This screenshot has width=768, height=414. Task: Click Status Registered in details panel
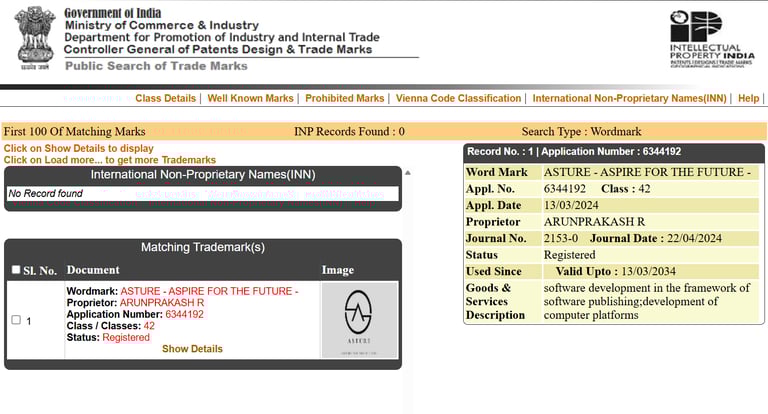pyautogui.click(x=570, y=255)
